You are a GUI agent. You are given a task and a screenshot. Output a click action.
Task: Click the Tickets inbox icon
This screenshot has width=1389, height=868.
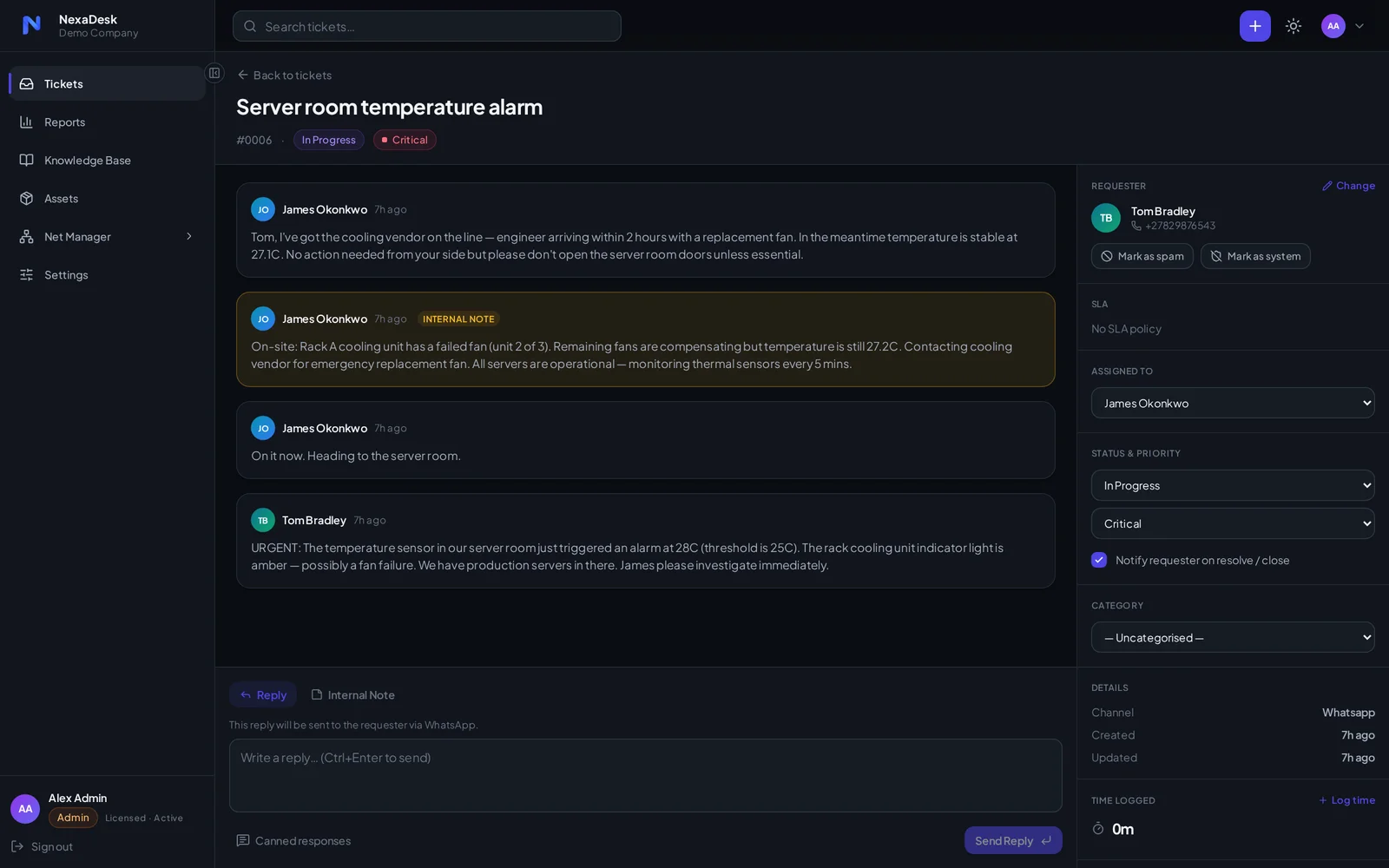(x=27, y=83)
